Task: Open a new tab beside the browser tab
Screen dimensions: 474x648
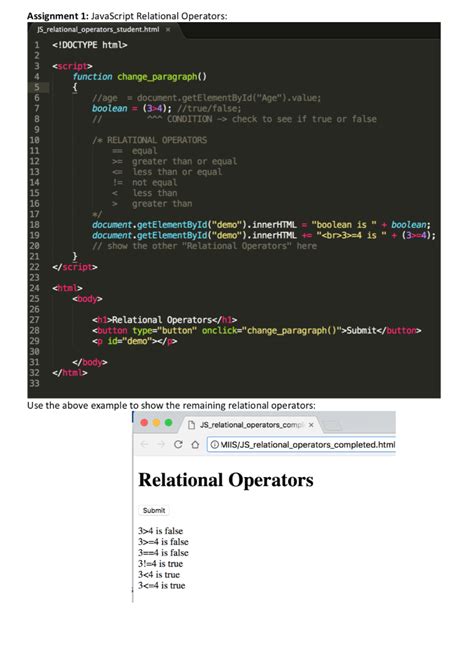Action: point(333,425)
